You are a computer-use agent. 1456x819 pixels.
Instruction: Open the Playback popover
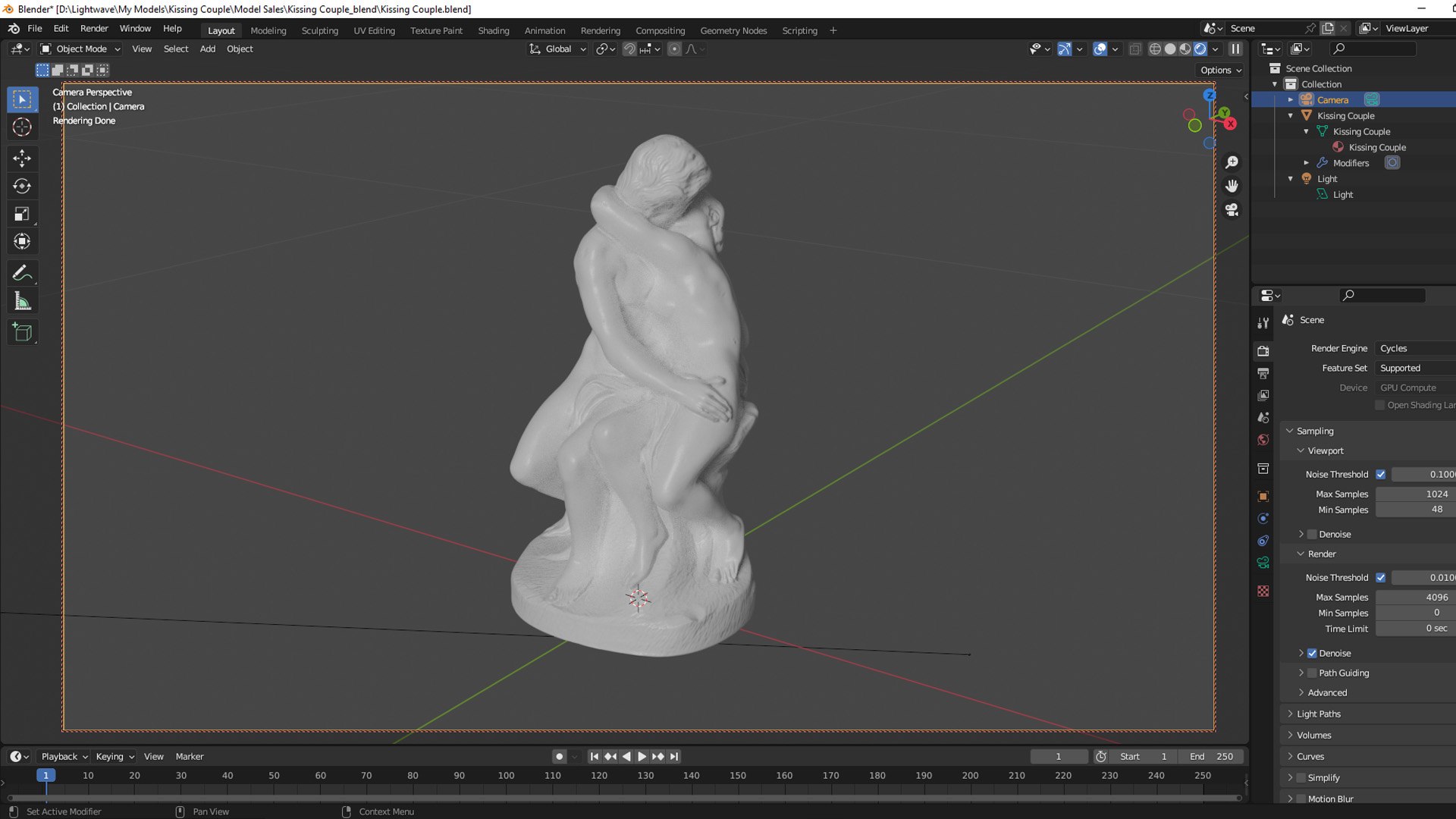pyautogui.click(x=64, y=756)
